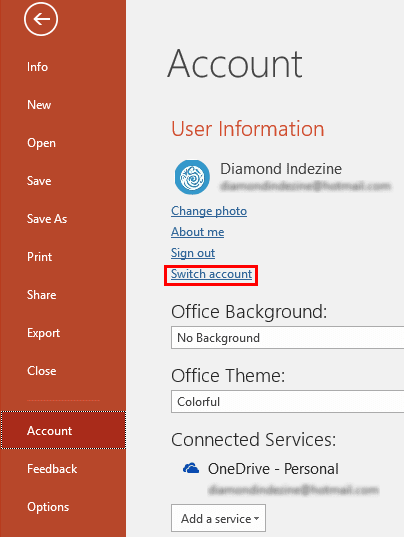Click the OneDrive - Personal service entry

tap(273, 469)
